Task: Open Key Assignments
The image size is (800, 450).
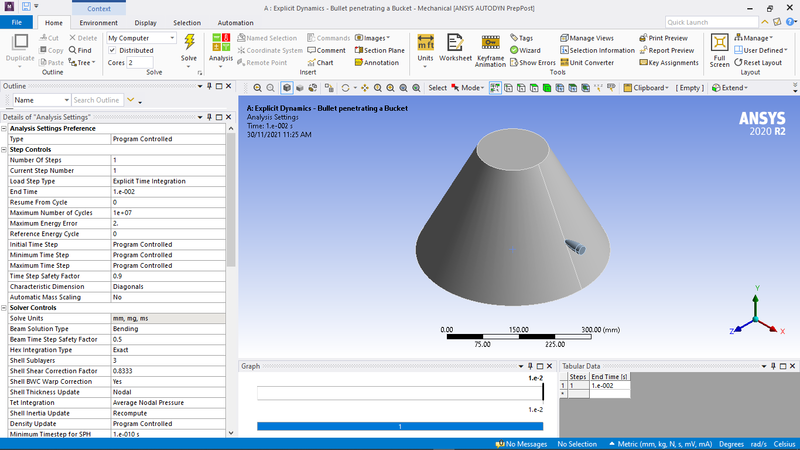Action: (669, 62)
